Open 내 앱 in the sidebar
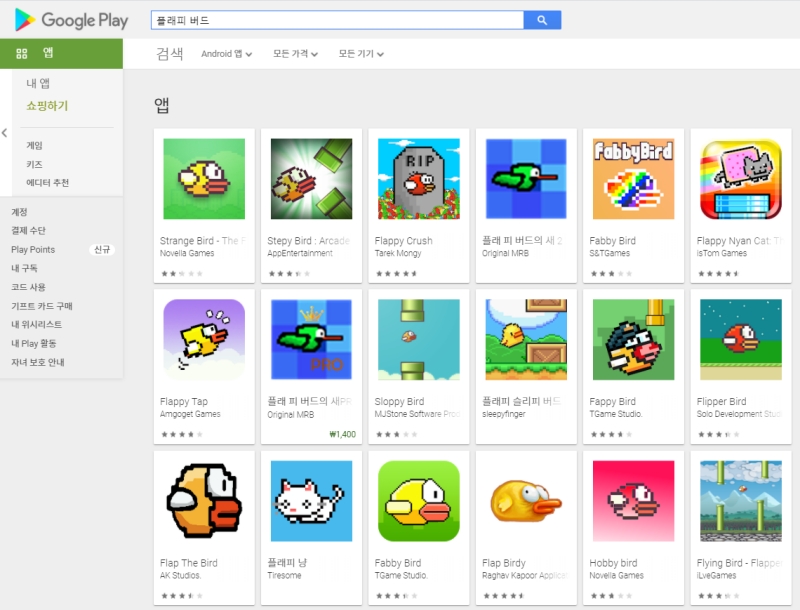 38,83
